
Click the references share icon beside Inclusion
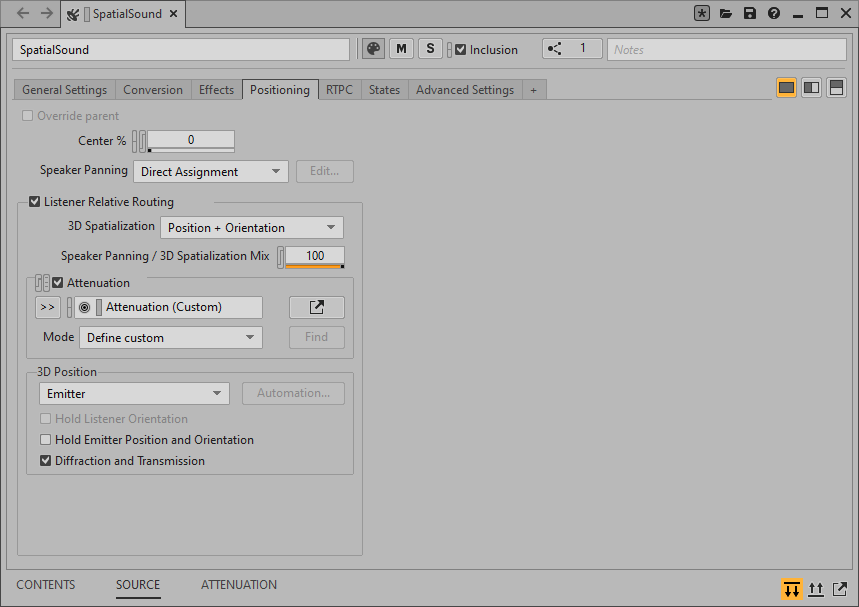(556, 49)
